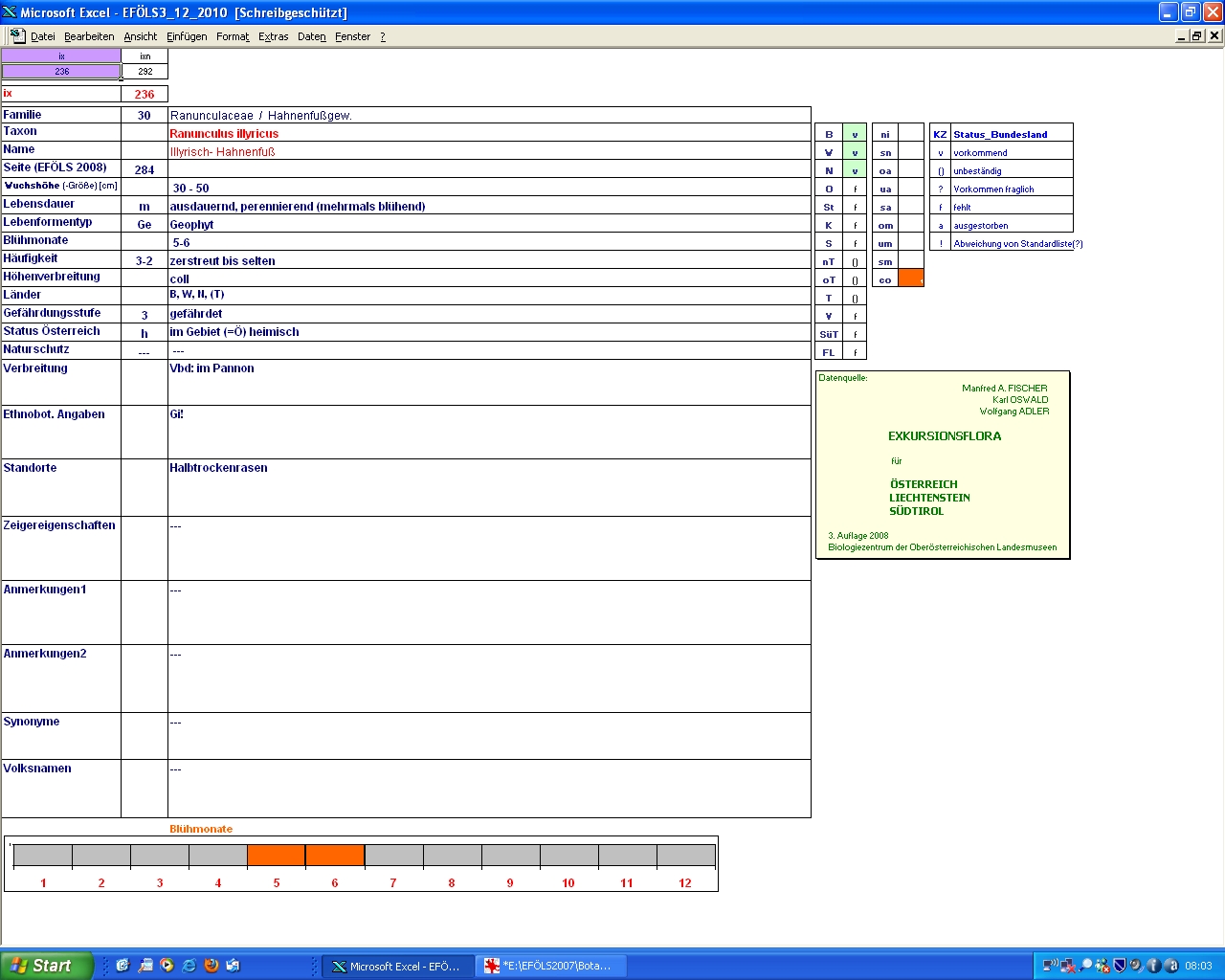Click the green status cell next to B
The image size is (1225, 980).
pyautogui.click(x=855, y=134)
